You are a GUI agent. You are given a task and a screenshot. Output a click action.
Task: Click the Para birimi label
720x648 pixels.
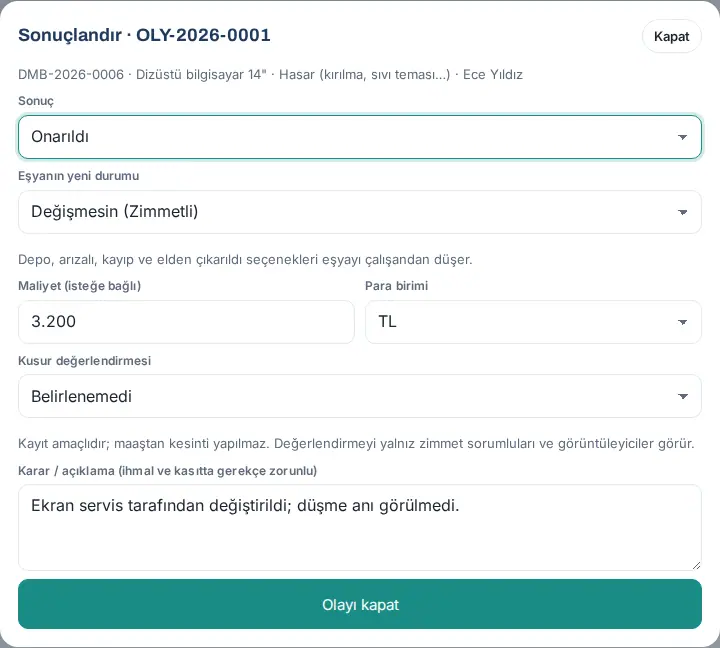pyautogui.click(x=396, y=286)
